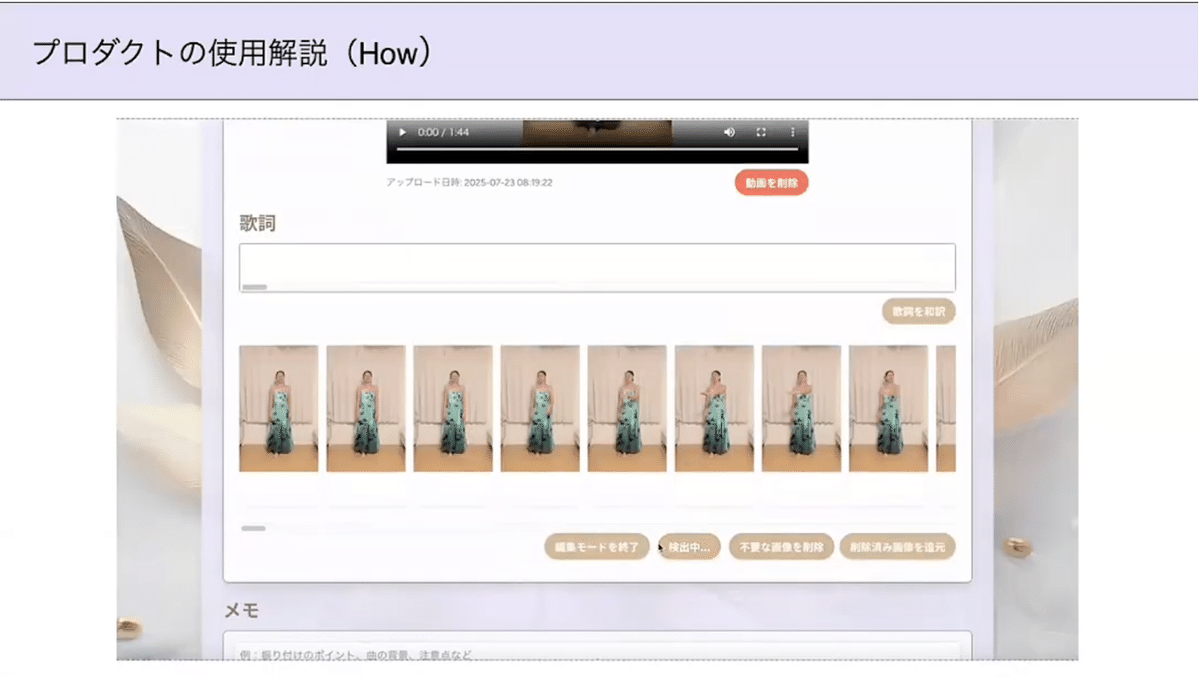Click the 不要な画像を削除 button

point(781,547)
